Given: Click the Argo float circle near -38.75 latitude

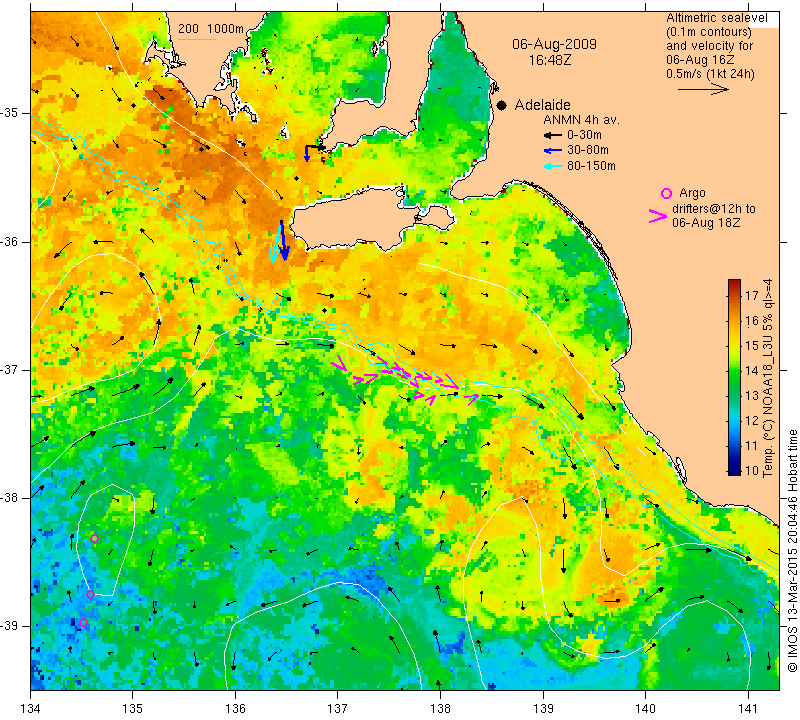Looking at the screenshot, I should (x=90, y=594).
